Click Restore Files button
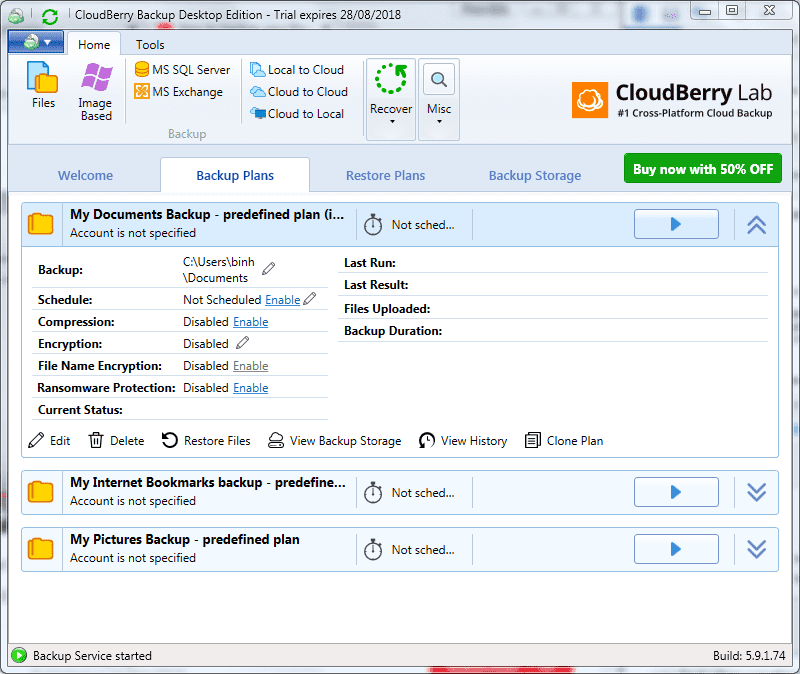 [x=206, y=441]
